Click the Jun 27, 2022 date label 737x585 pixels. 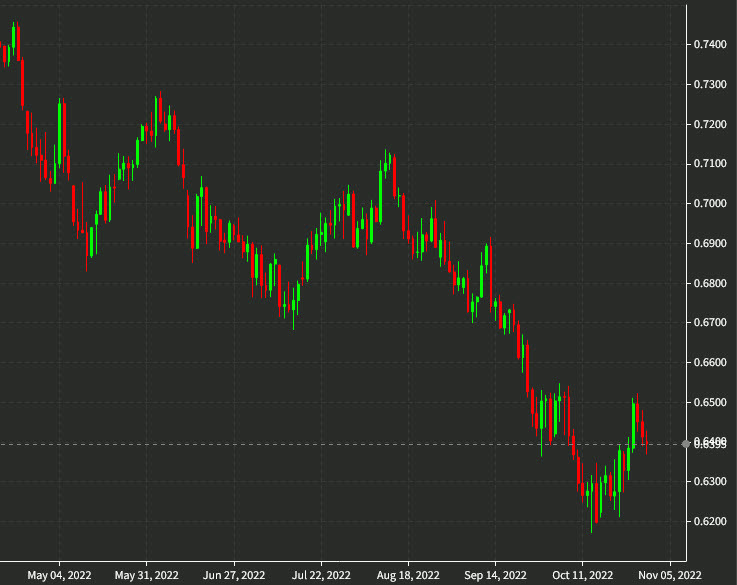pyautogui.click(x=234, y=575)
